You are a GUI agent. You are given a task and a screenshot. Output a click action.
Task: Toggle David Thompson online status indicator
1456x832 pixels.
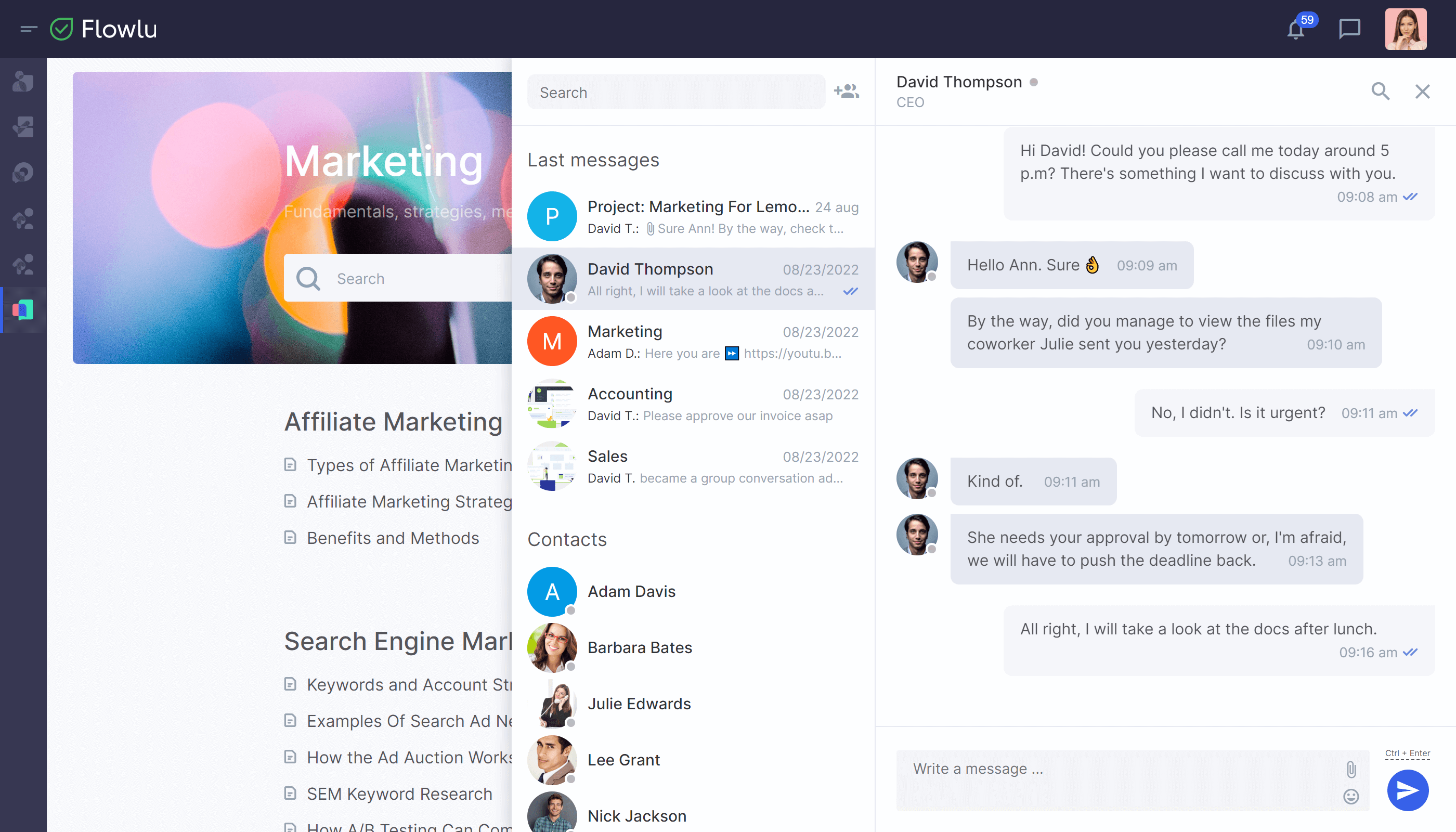(1034, 82)
